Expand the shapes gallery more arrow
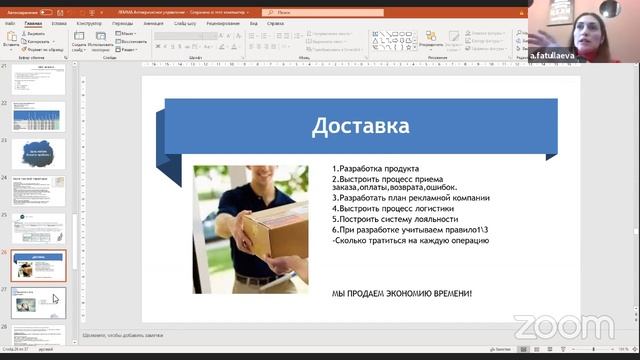 pos(415,48)
